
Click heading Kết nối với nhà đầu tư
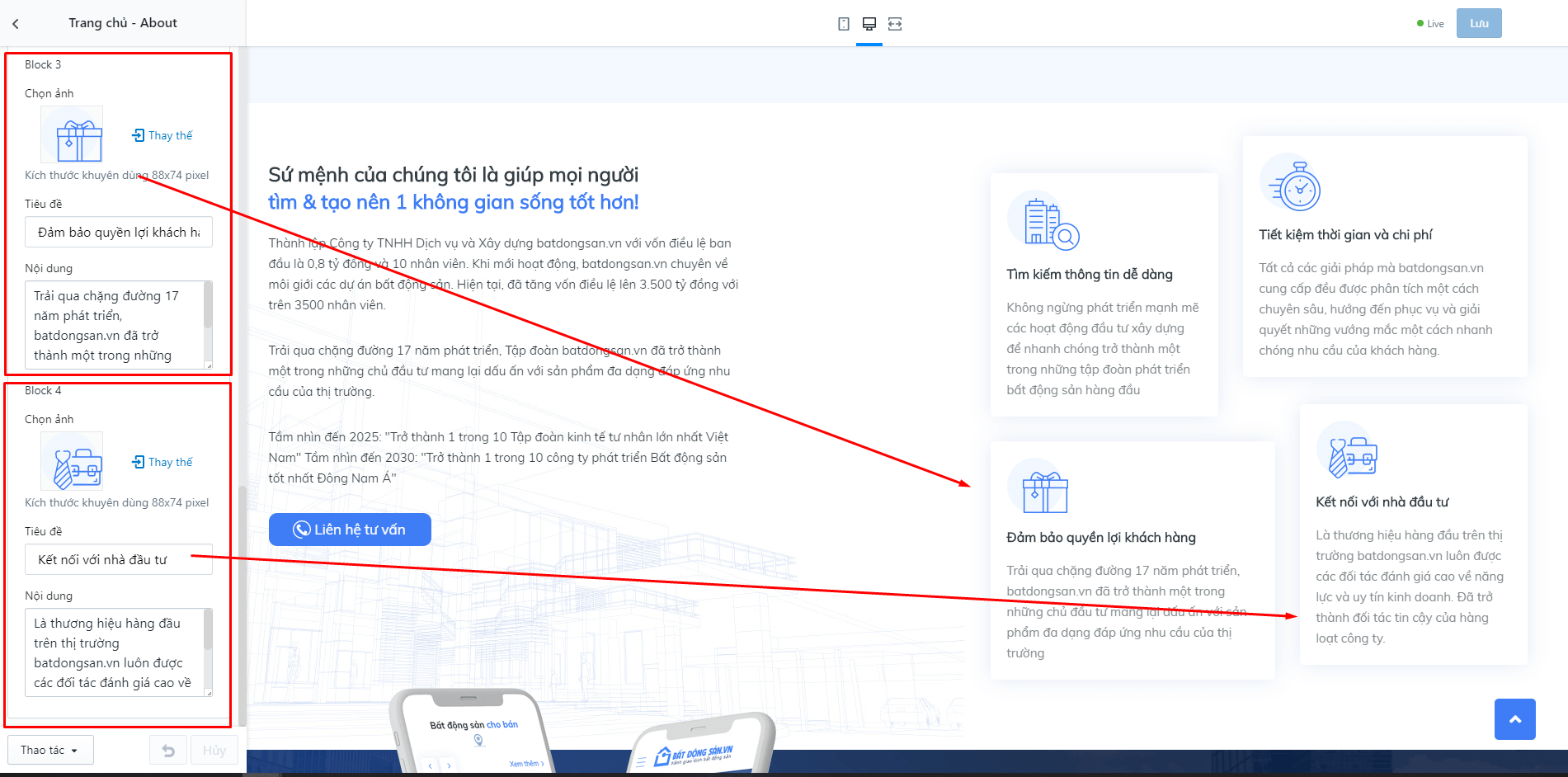coord(1382,502)
